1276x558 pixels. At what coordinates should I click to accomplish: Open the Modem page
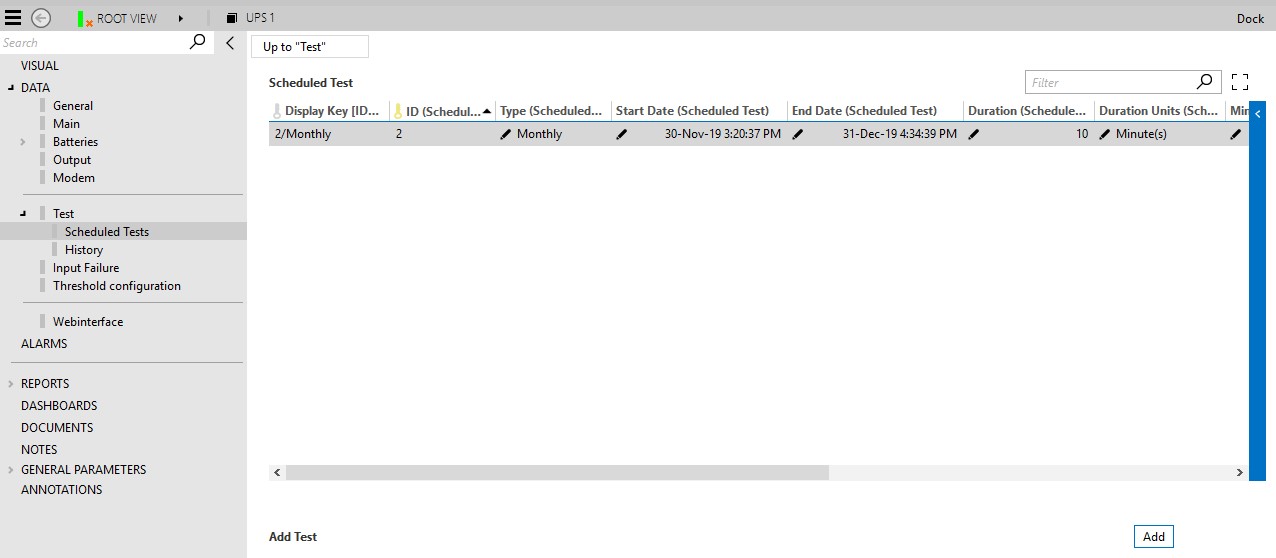click(x=74, y=178)
